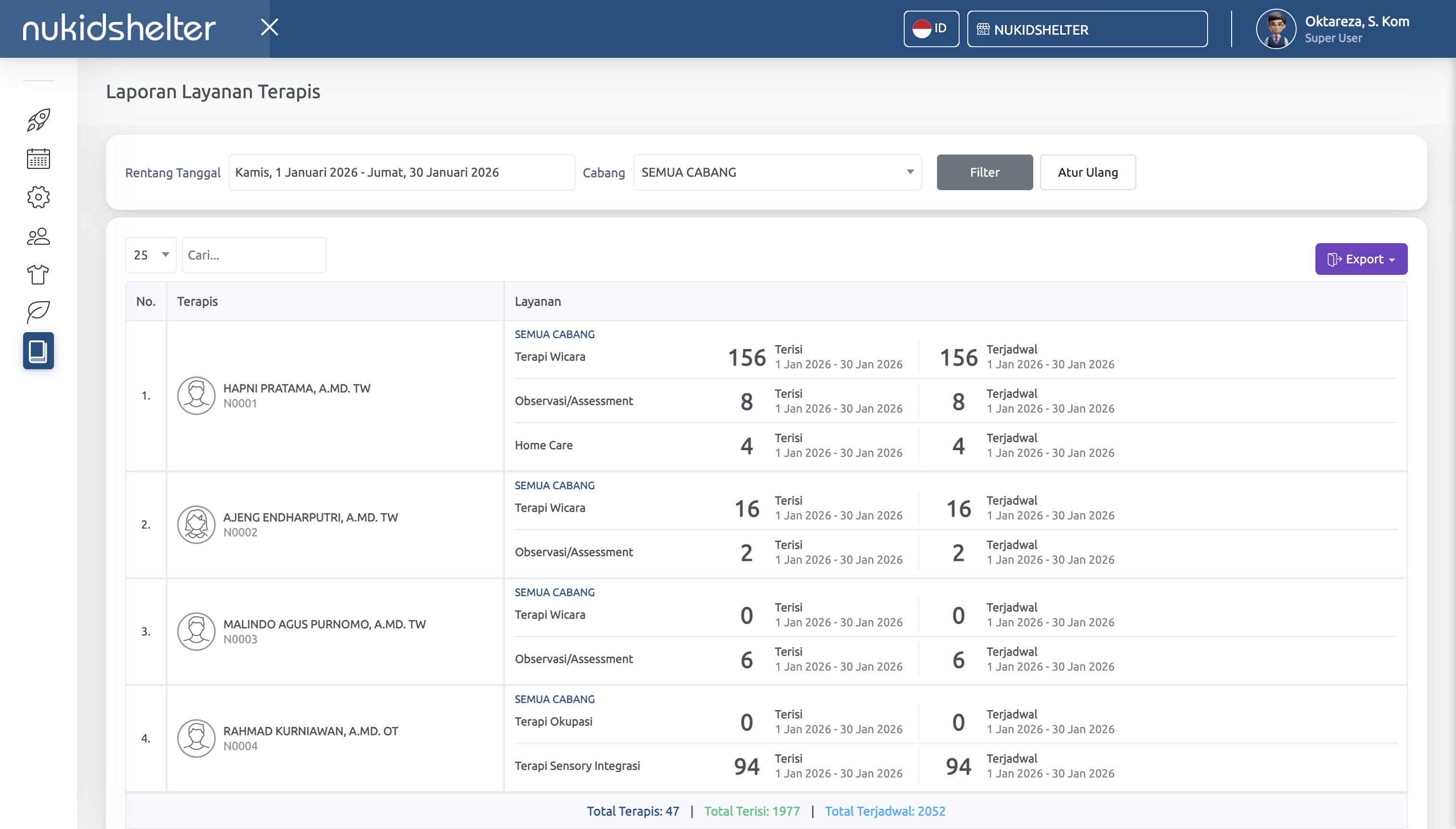Click the users group sidebar icon
Image resolution: width=1456 pixels, height=829 pixels.
click(38, 236)
